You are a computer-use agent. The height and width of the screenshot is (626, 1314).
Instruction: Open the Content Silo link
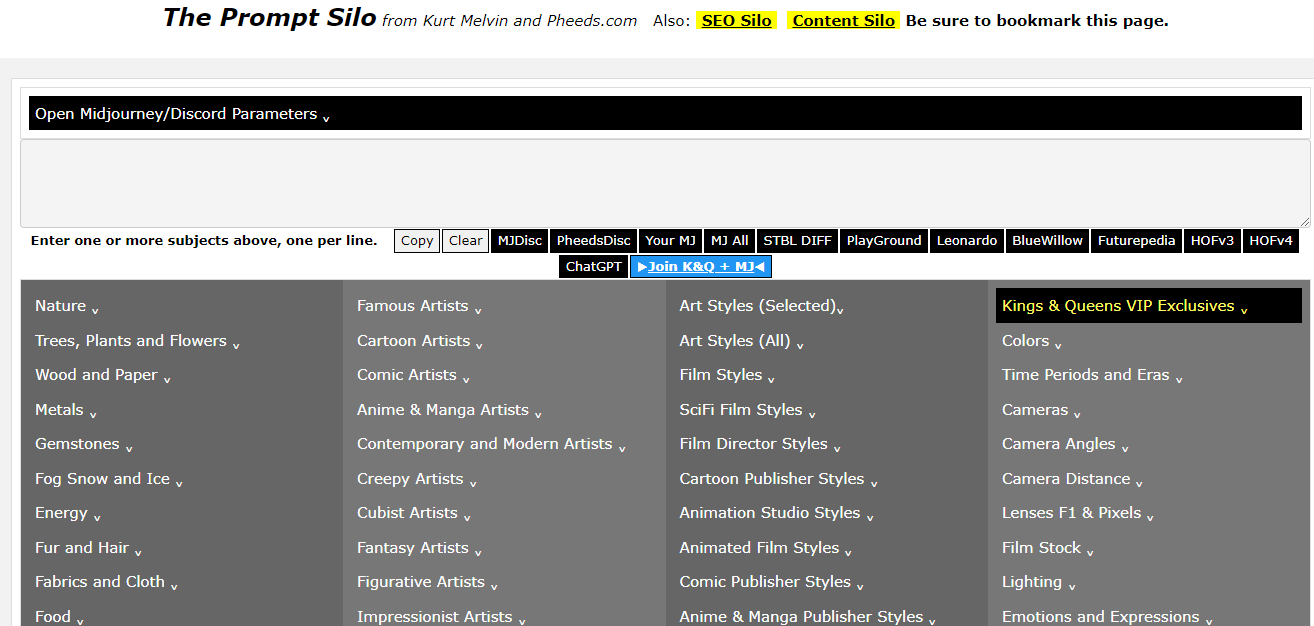[x=843, y=20]
